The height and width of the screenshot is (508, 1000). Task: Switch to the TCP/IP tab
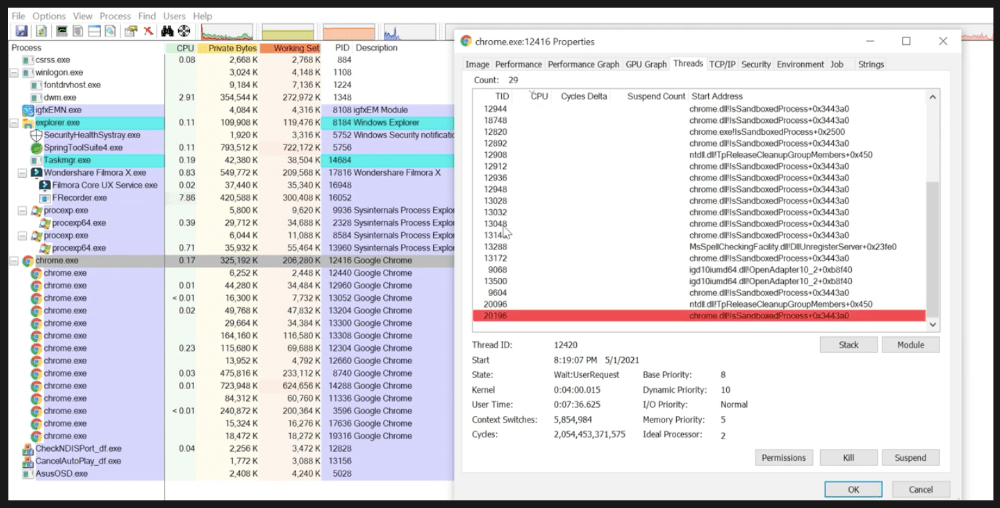click(722, 64)
